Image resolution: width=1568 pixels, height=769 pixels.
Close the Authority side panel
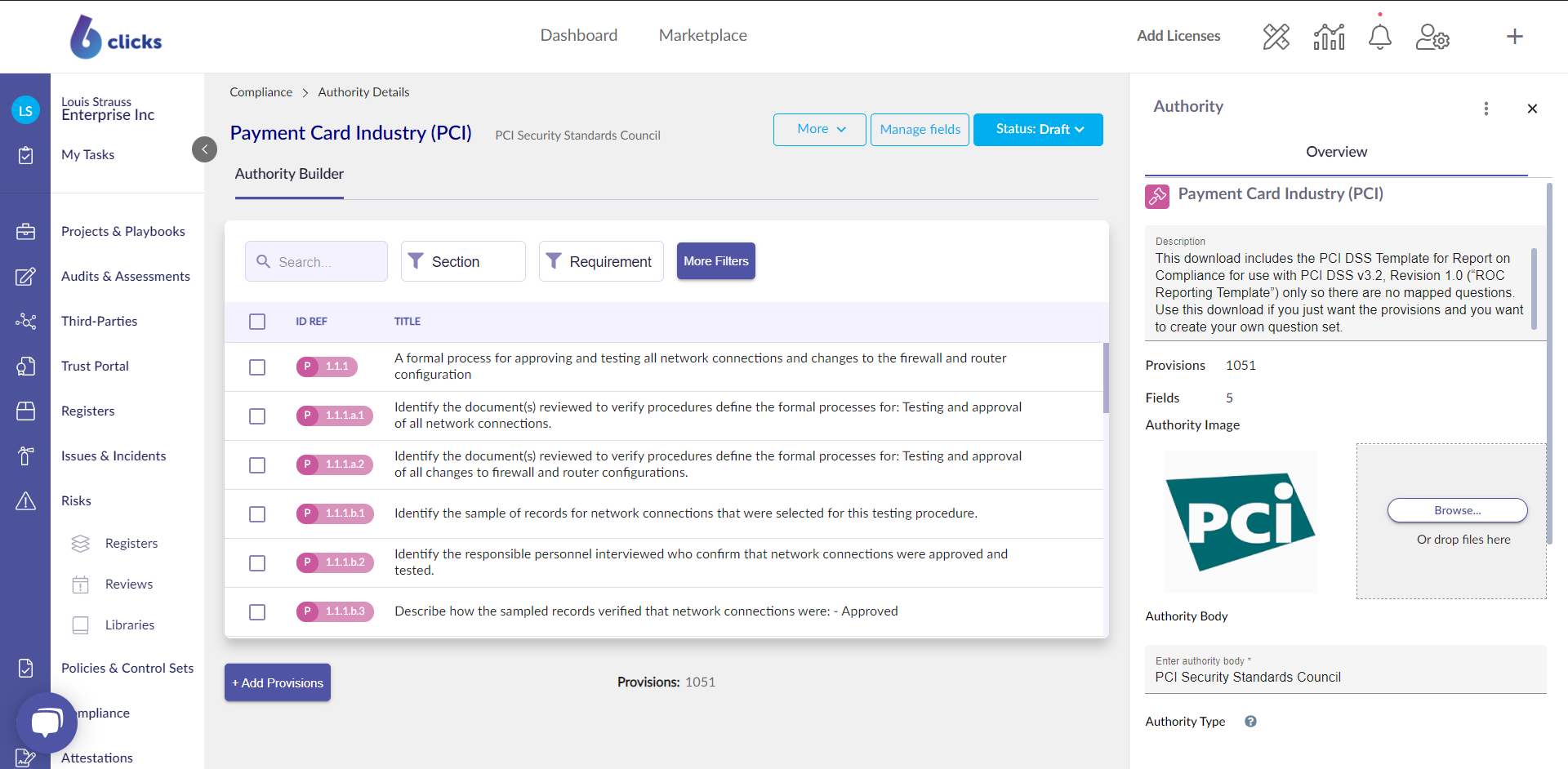[1532, 109]
